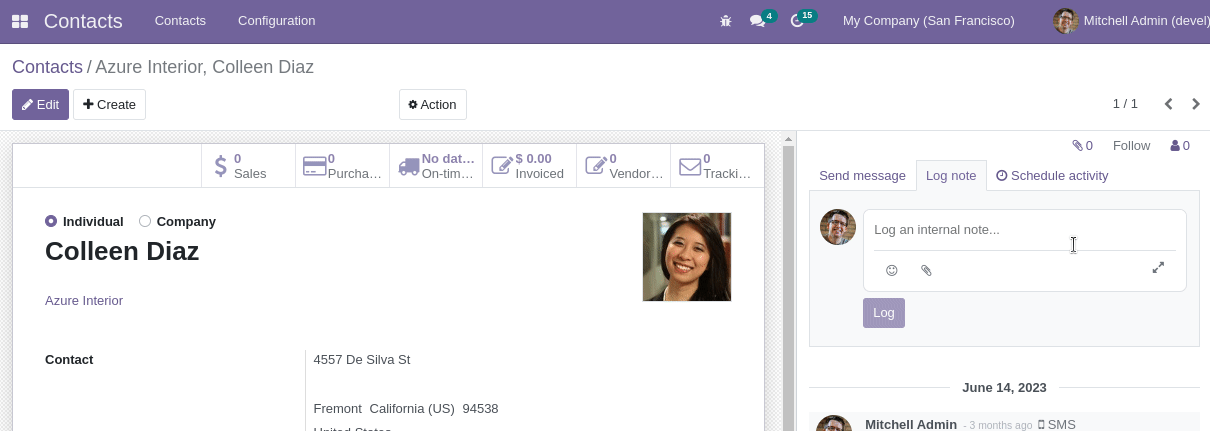The width and height of the screenshot is (1210, 431).
Task: Click Mitchell Admin message author name
Action: pos(911,424)
